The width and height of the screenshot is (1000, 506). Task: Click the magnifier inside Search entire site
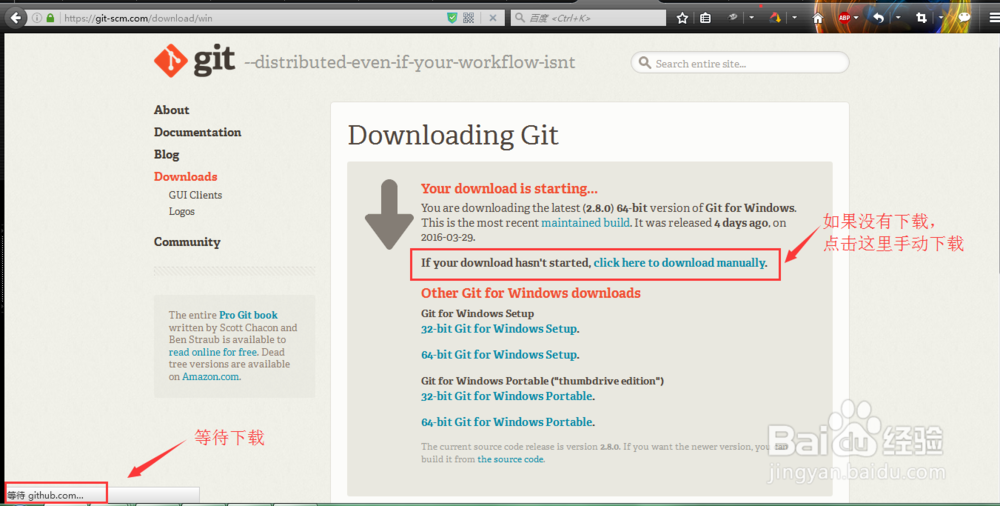[645, 63]
